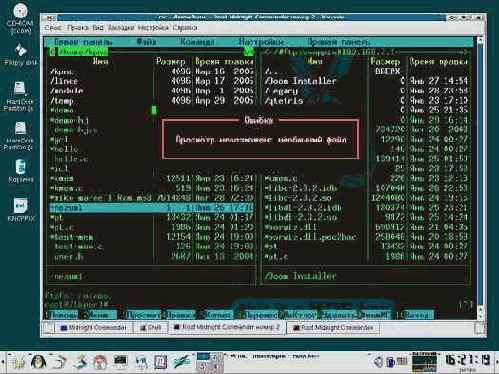The width and height of the screenshot is (499, 374).
Task: Click the Konsole scrollbar up arrow
Action: pos(480,40)
